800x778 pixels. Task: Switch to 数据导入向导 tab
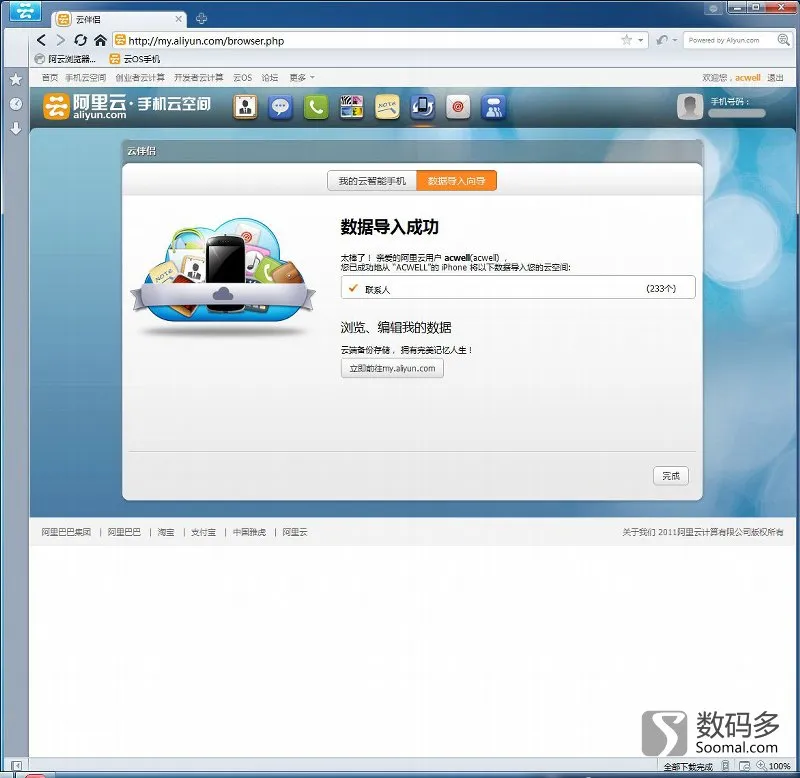coord(457,181)
